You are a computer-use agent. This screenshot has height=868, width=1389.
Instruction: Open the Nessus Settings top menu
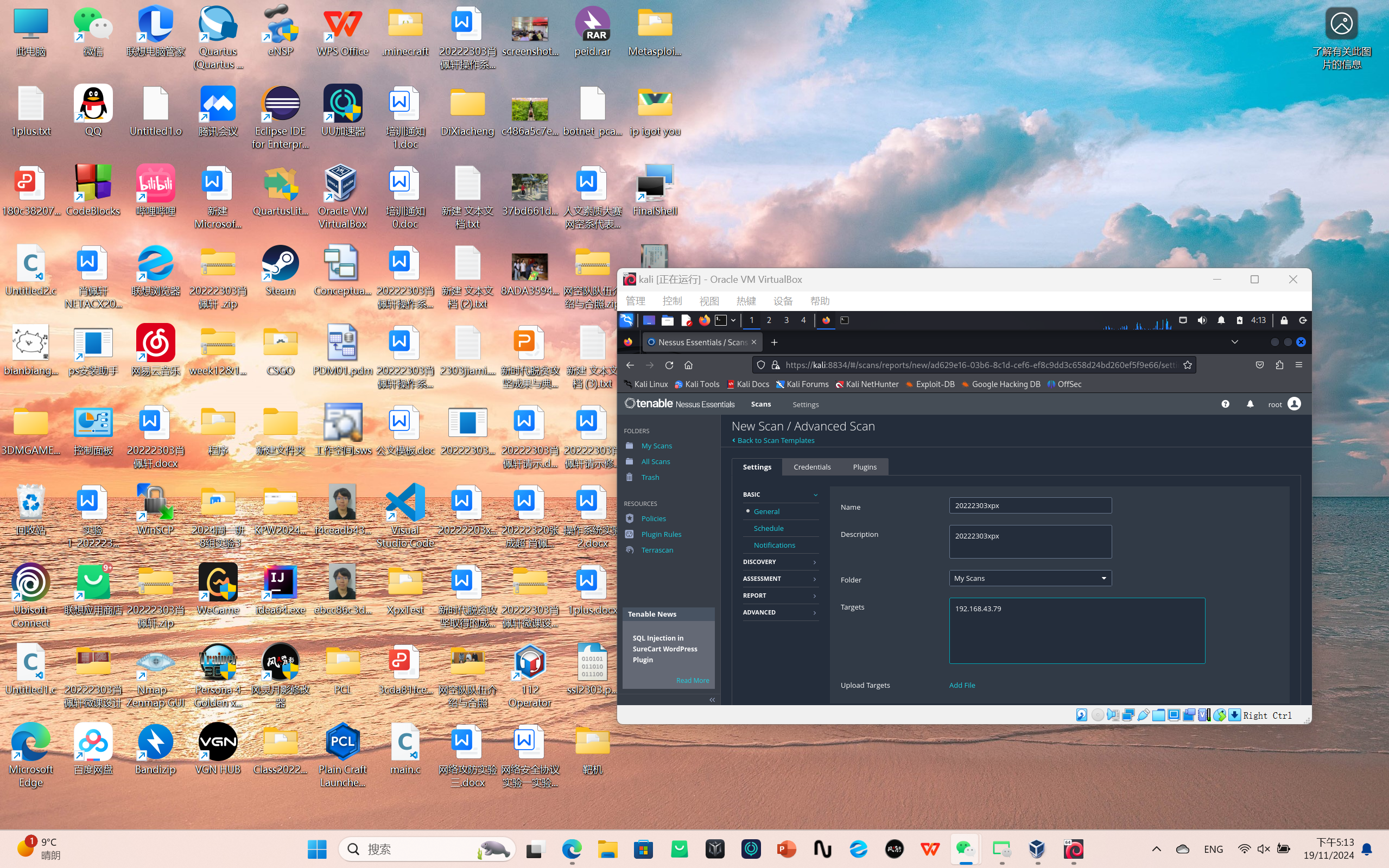click(806, 404)
